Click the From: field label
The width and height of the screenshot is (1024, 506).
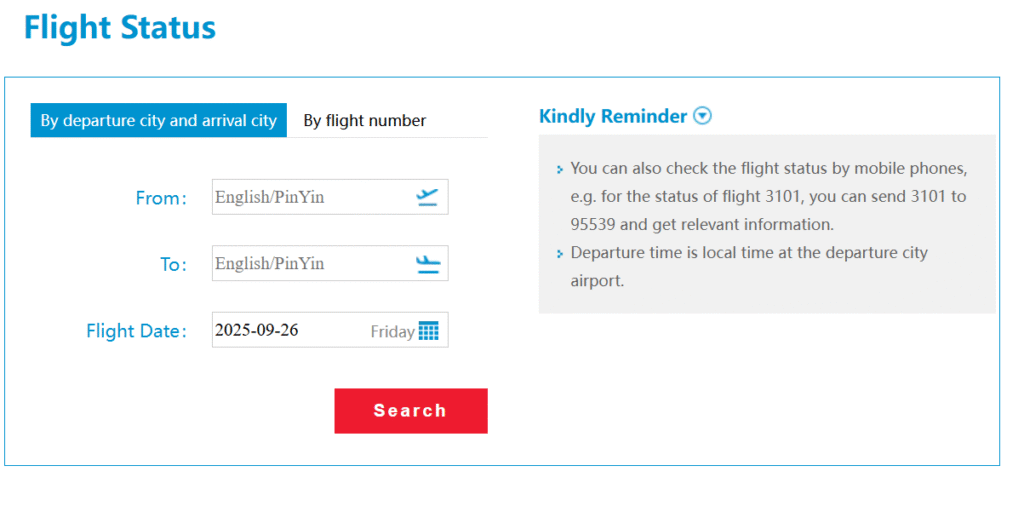[161, 198]
